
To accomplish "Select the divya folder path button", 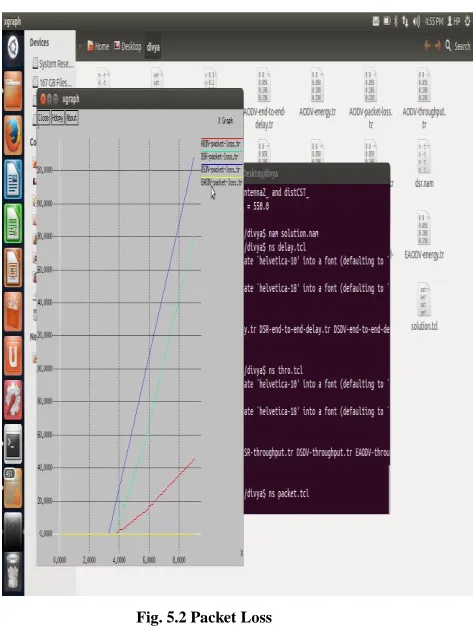I will (x=153, y=47).
